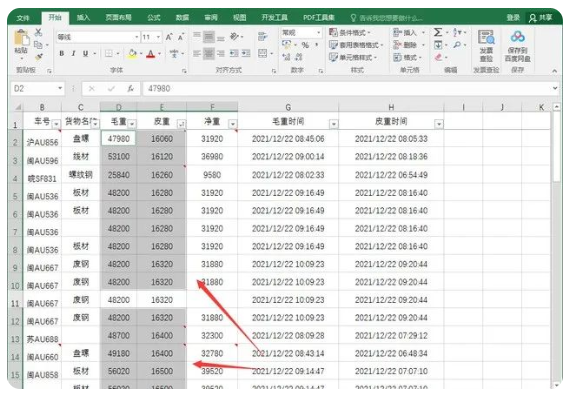The width and height of the screenshot is (573, 405).
Task: Click the Percent Style icon
Action: point(305,45)
